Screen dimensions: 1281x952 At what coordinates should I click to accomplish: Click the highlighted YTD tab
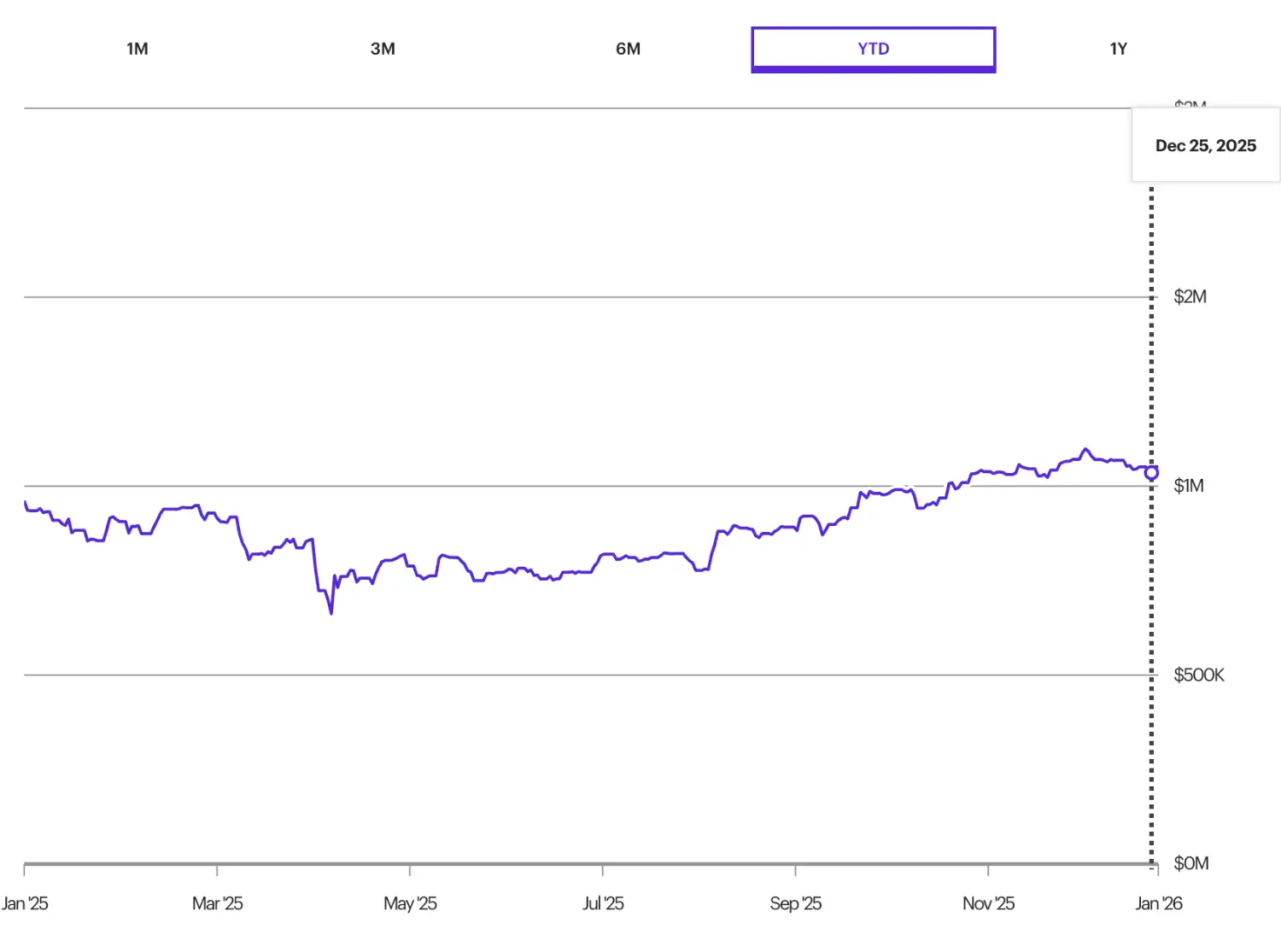click(873, 49)
